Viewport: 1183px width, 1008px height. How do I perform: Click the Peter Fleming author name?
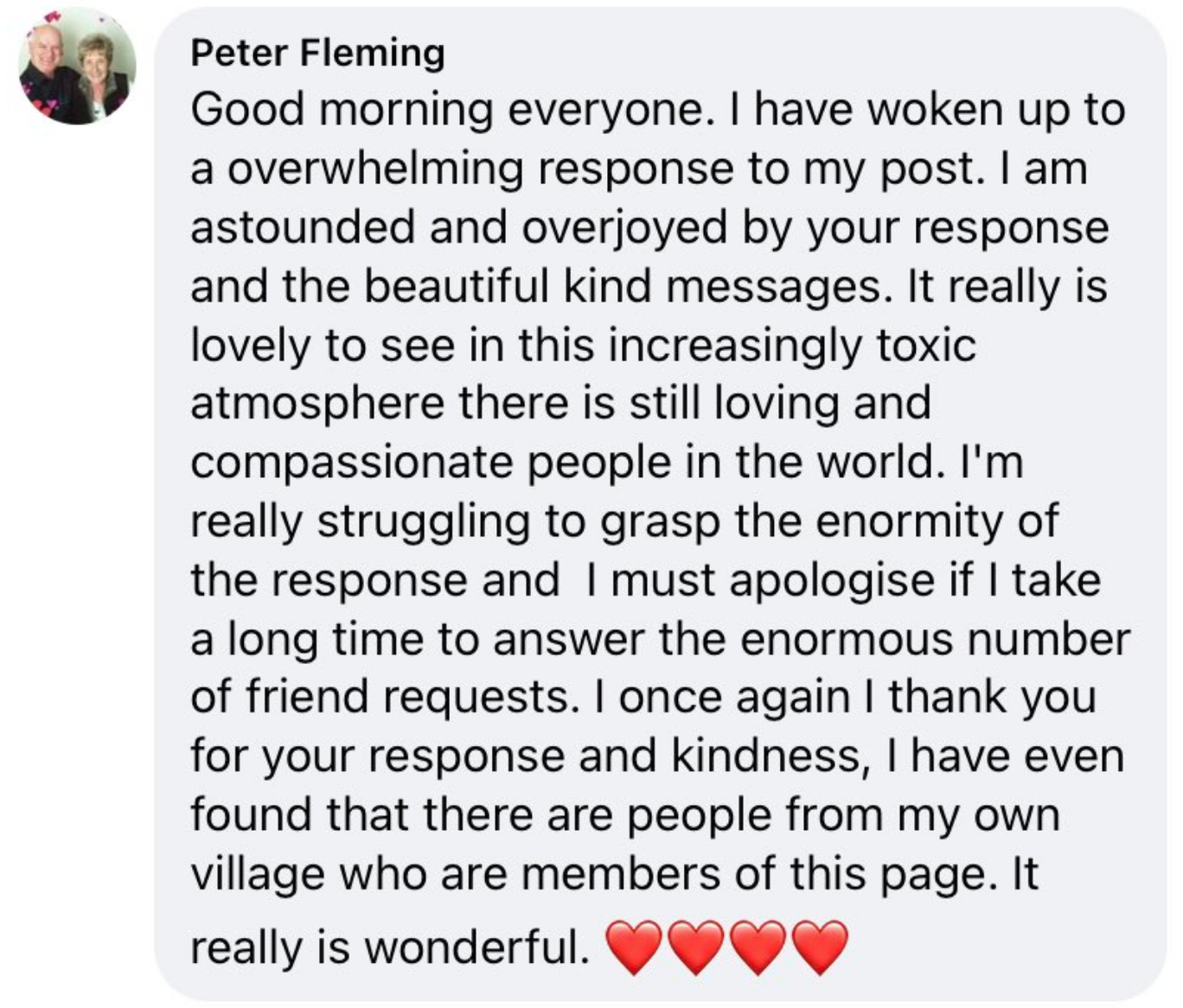pyautogui.click(x=317, y=53)
